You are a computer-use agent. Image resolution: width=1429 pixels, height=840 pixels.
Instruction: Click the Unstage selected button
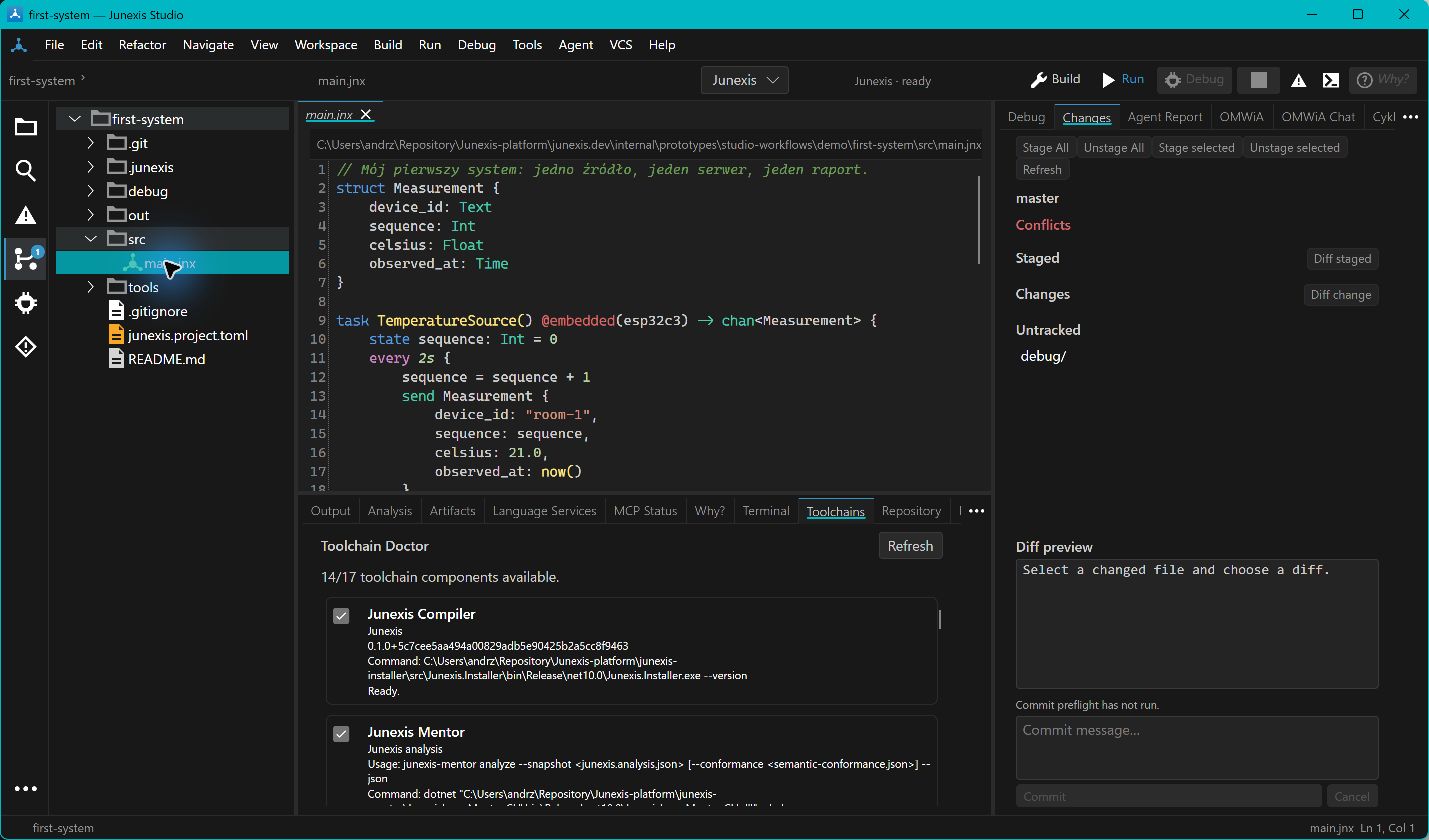[x=1294, y=148]
